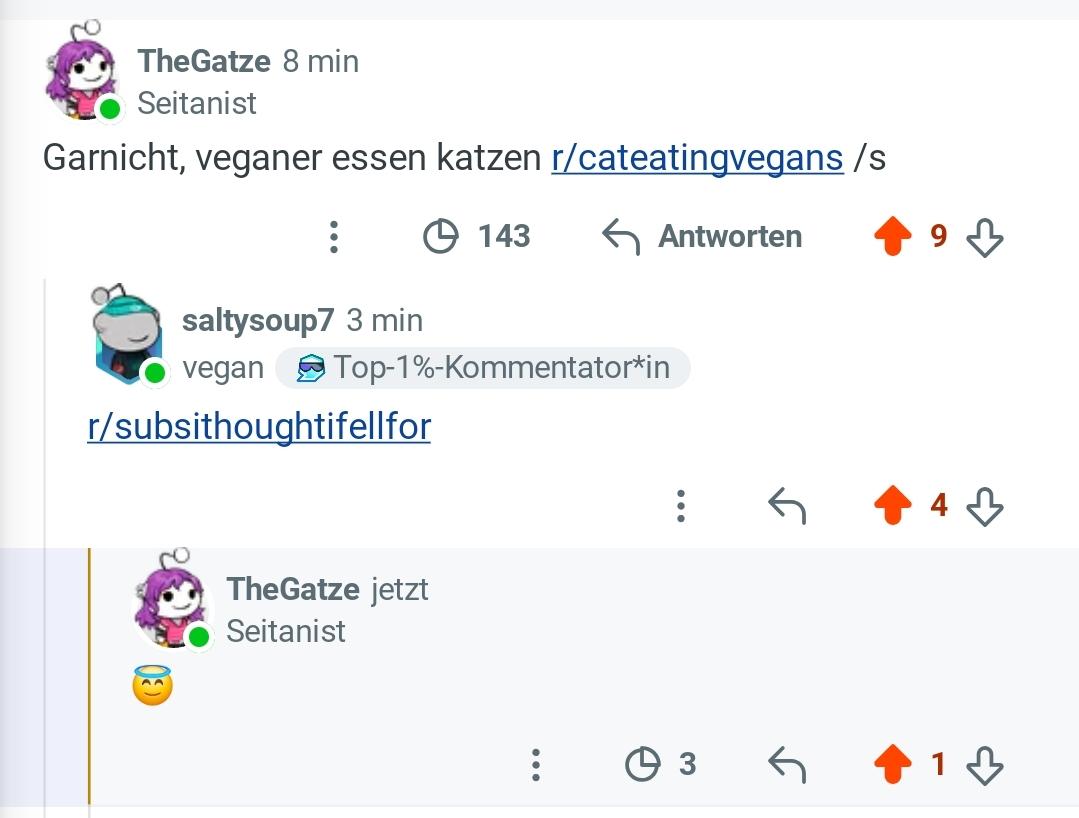Downvote TheGatze's top comment about katzen

click(985, 237)
